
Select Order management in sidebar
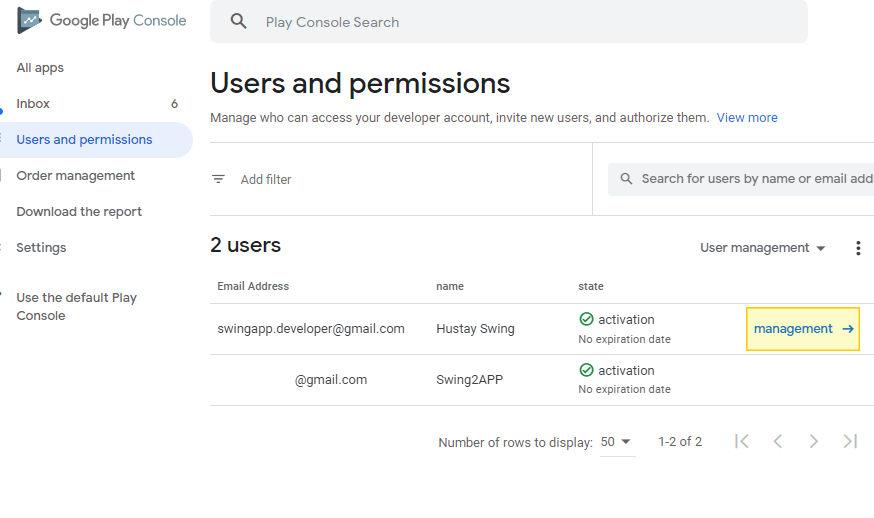[75, 176]
